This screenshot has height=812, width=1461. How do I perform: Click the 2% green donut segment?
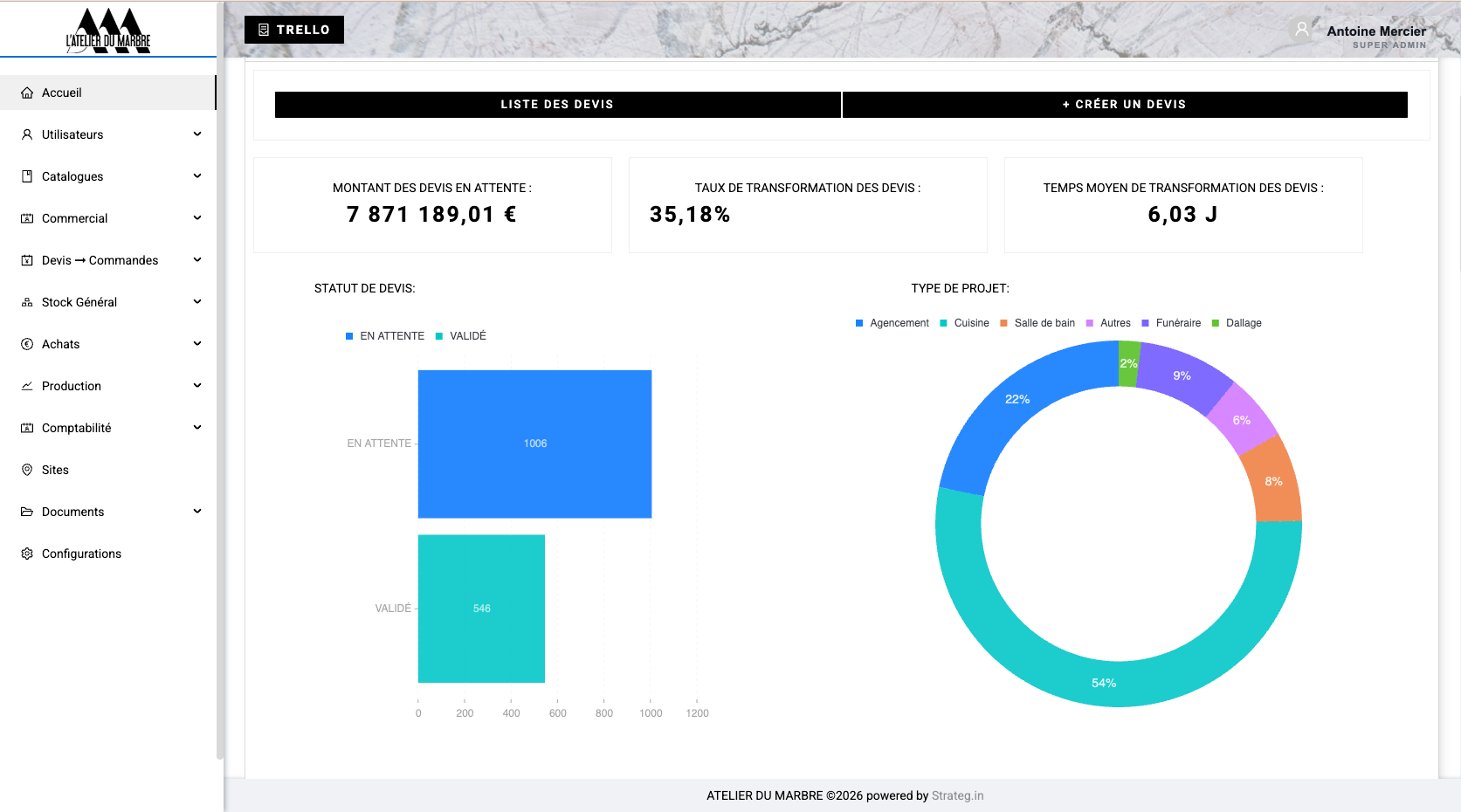1129,363
